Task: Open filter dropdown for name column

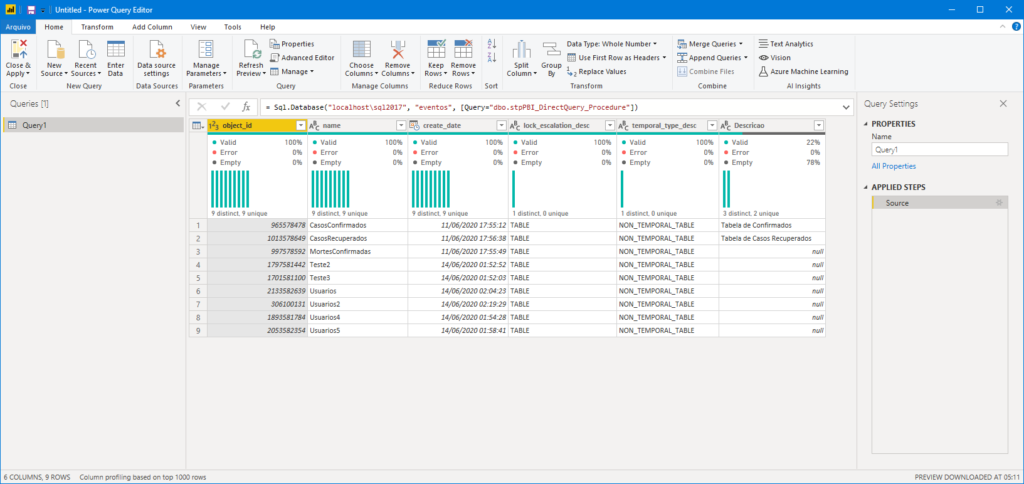Action: (401, 125)
